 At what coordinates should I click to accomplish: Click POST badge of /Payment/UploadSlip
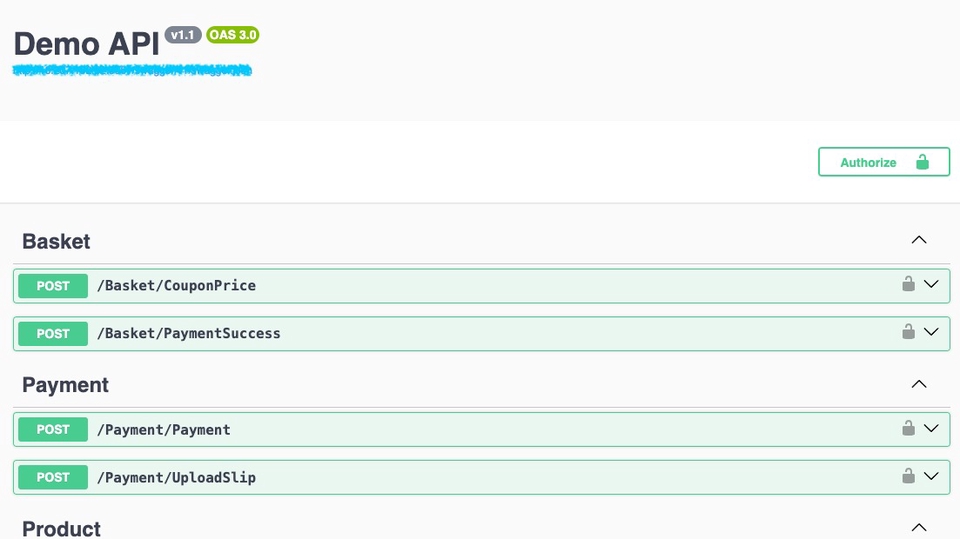tap(53, 478)
